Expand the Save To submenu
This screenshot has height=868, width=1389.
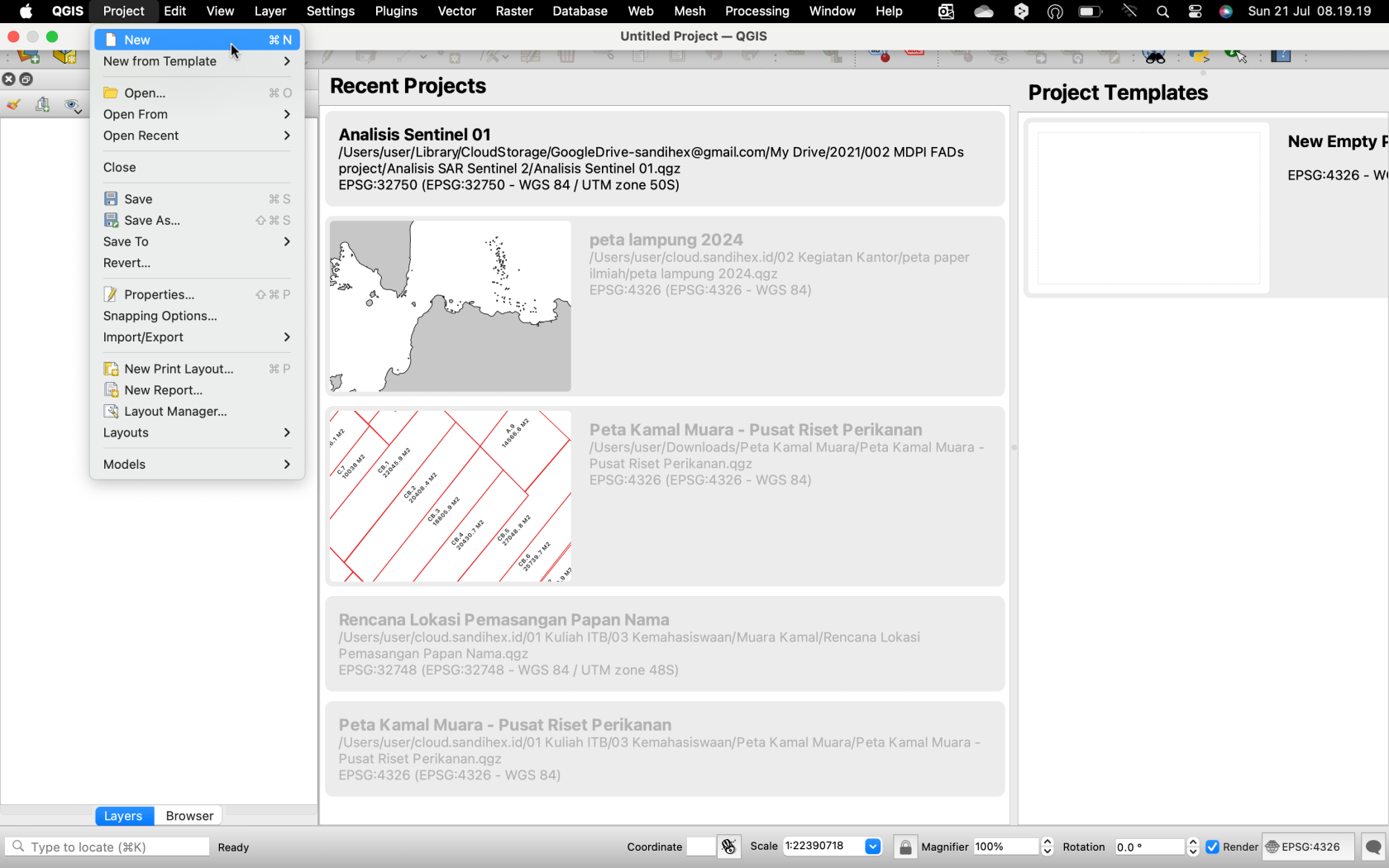click(197, 241)
